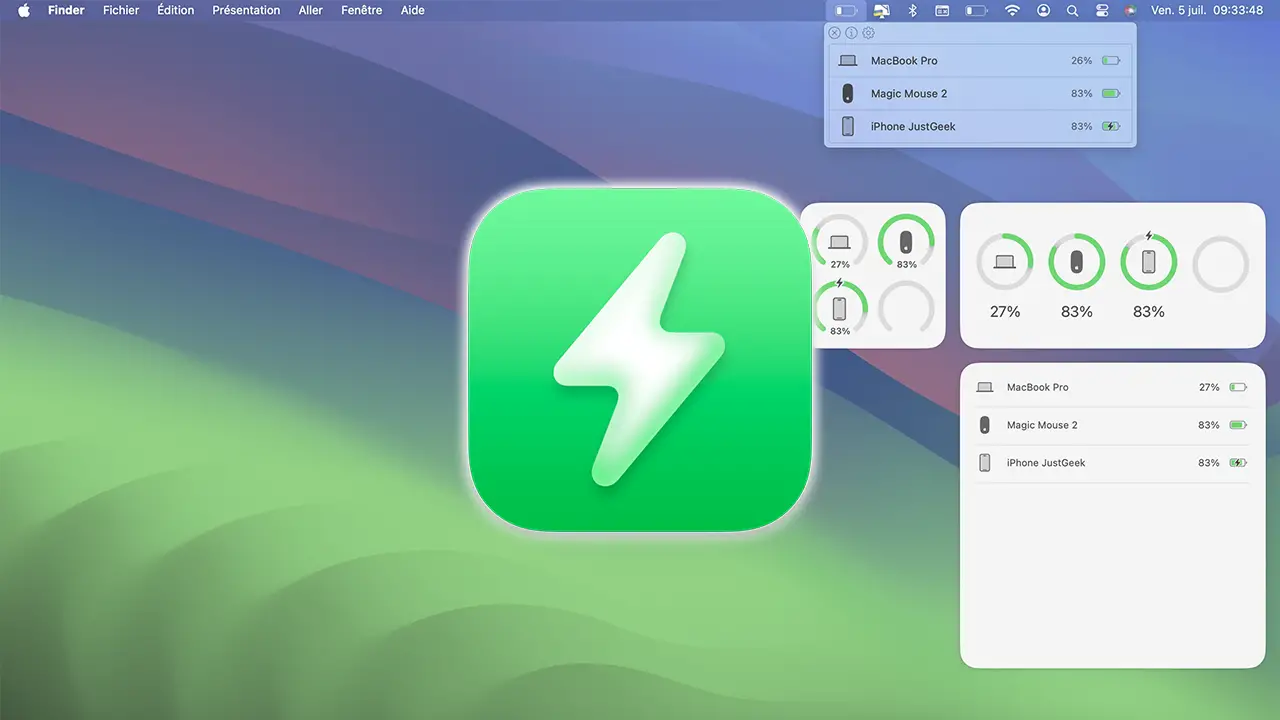Viewport: 1280px width, 720px height.
Task: Click the laptop icon in the large list widget
Action: (x=985, y=387)
